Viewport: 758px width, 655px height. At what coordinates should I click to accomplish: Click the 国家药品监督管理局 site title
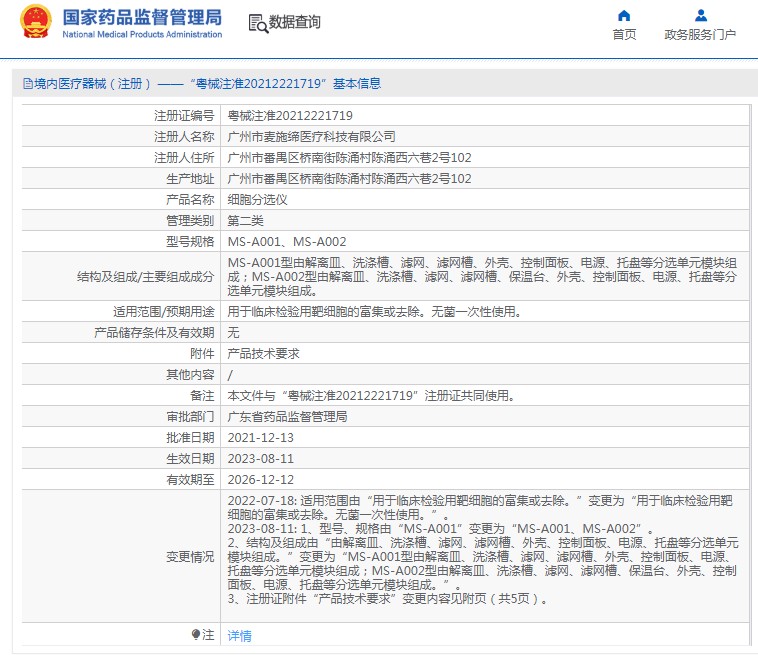point(142,17)
